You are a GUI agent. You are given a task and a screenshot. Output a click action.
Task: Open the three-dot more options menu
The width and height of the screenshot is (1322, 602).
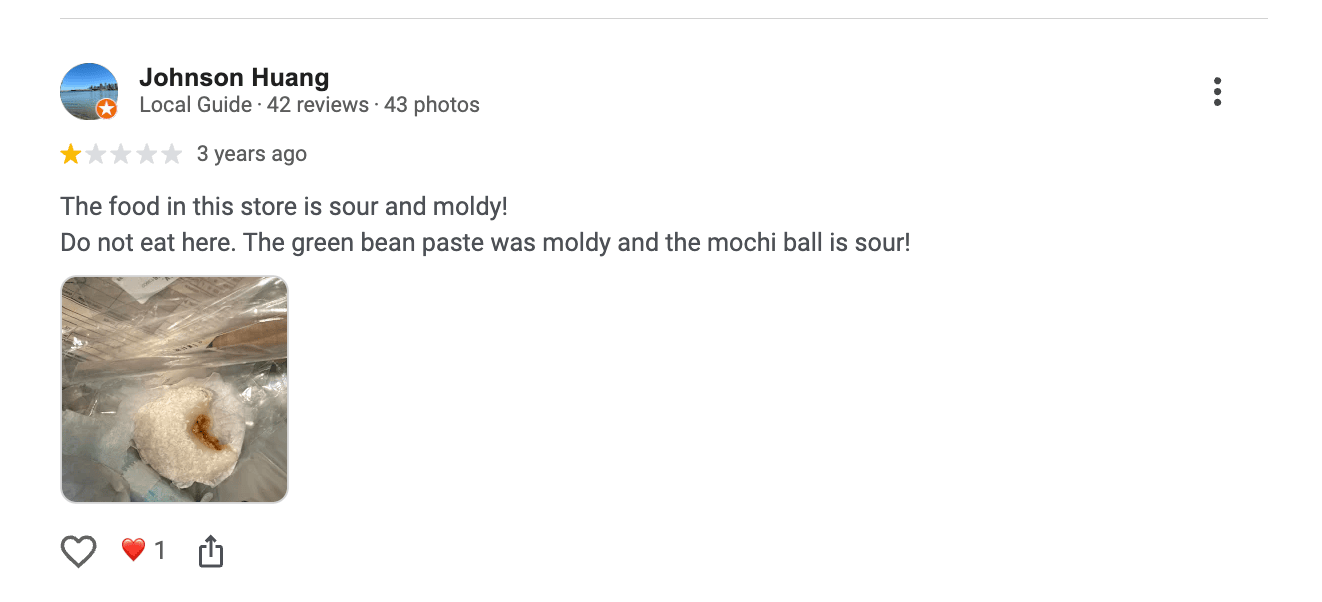tap(1217, 92)
